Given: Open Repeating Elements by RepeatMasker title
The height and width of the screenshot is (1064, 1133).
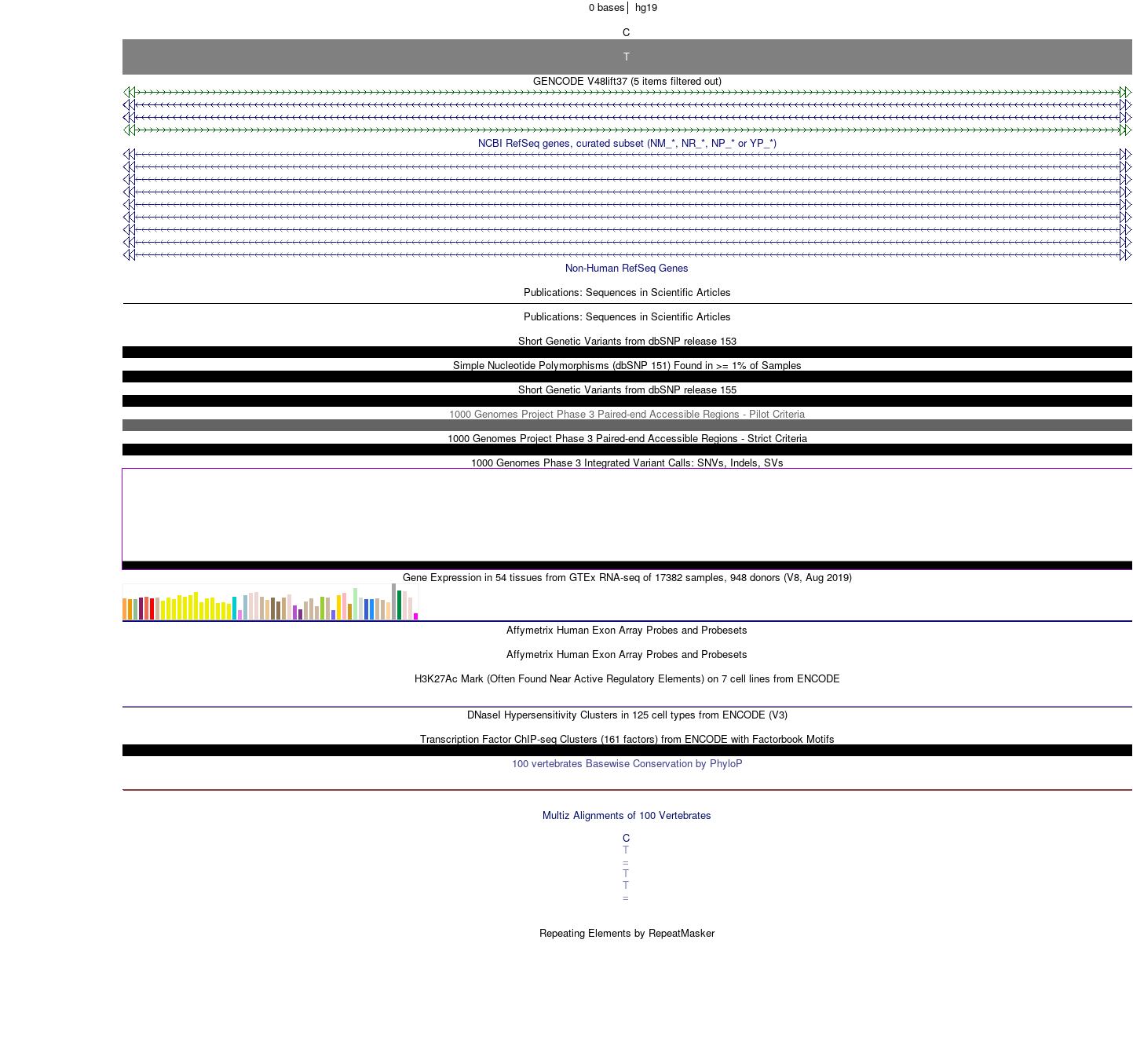Looking at the screenshot, I should [627, 933].
